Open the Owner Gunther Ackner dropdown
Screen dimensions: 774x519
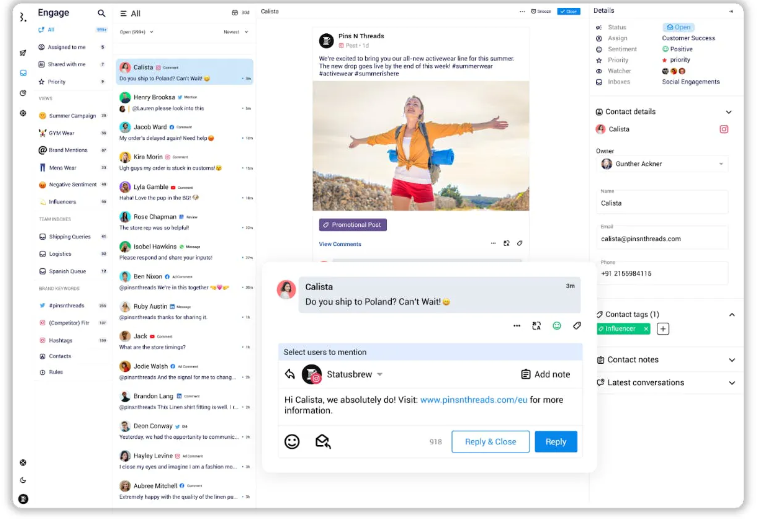662,164
